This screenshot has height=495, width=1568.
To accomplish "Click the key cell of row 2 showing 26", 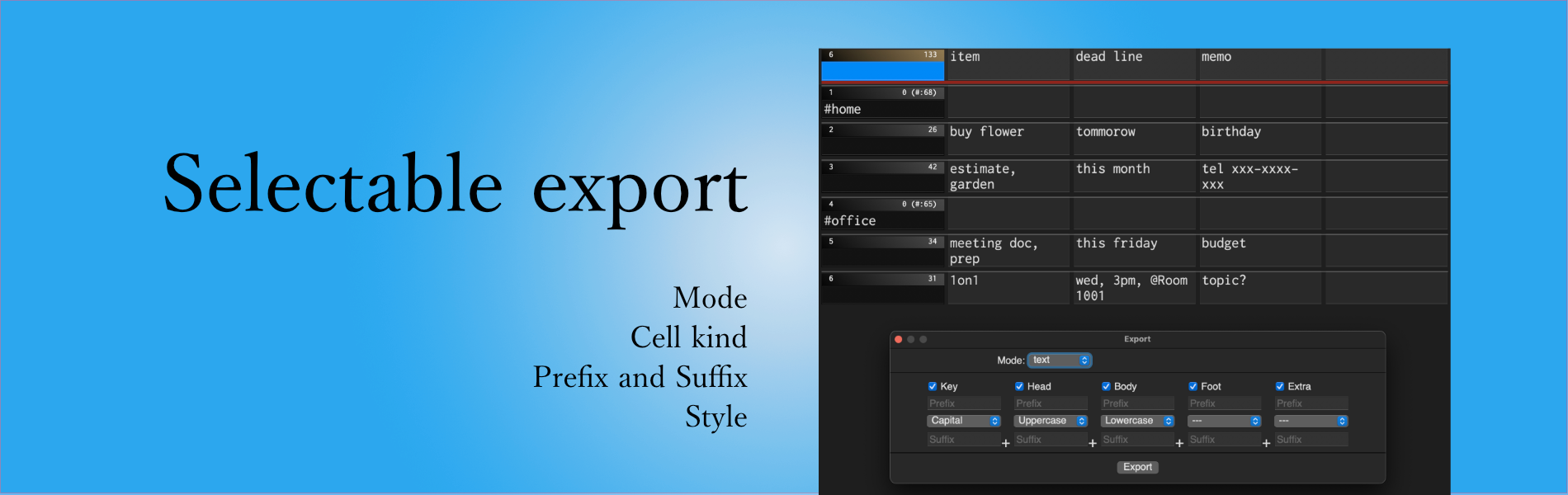I will pos(882,139).
